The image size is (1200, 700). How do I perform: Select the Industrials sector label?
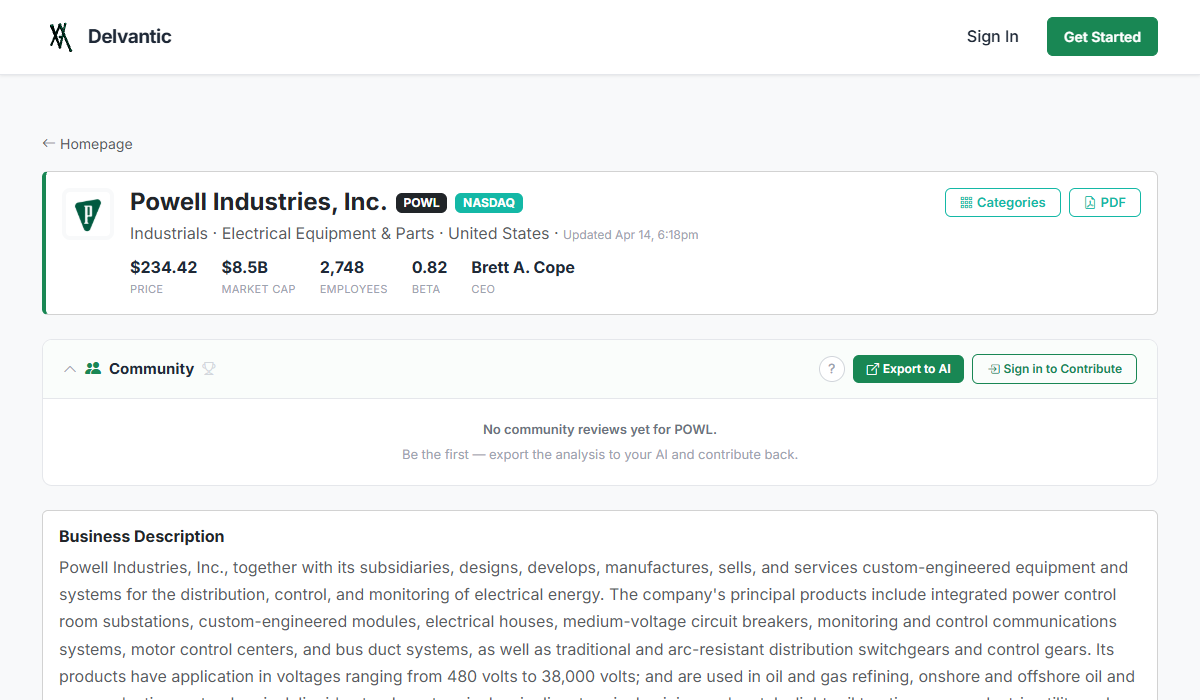(168, 234)
